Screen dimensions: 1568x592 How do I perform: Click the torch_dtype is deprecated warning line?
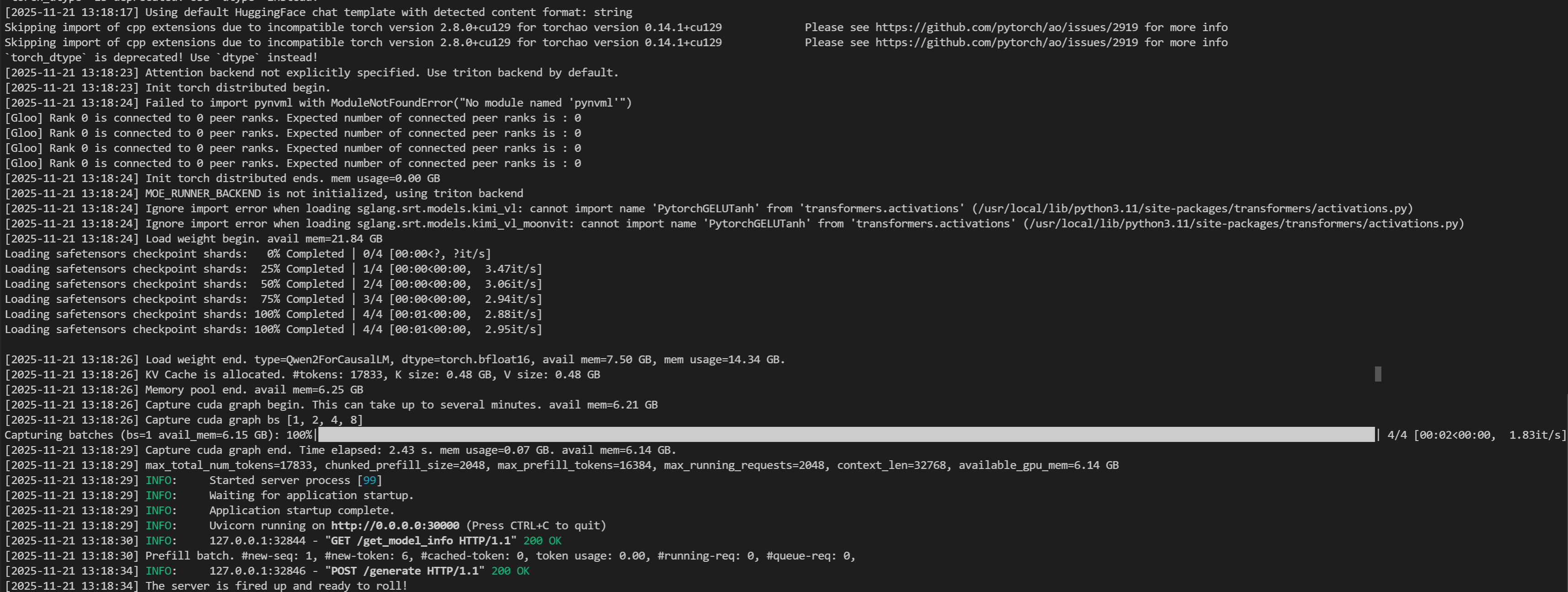(162, 58)
